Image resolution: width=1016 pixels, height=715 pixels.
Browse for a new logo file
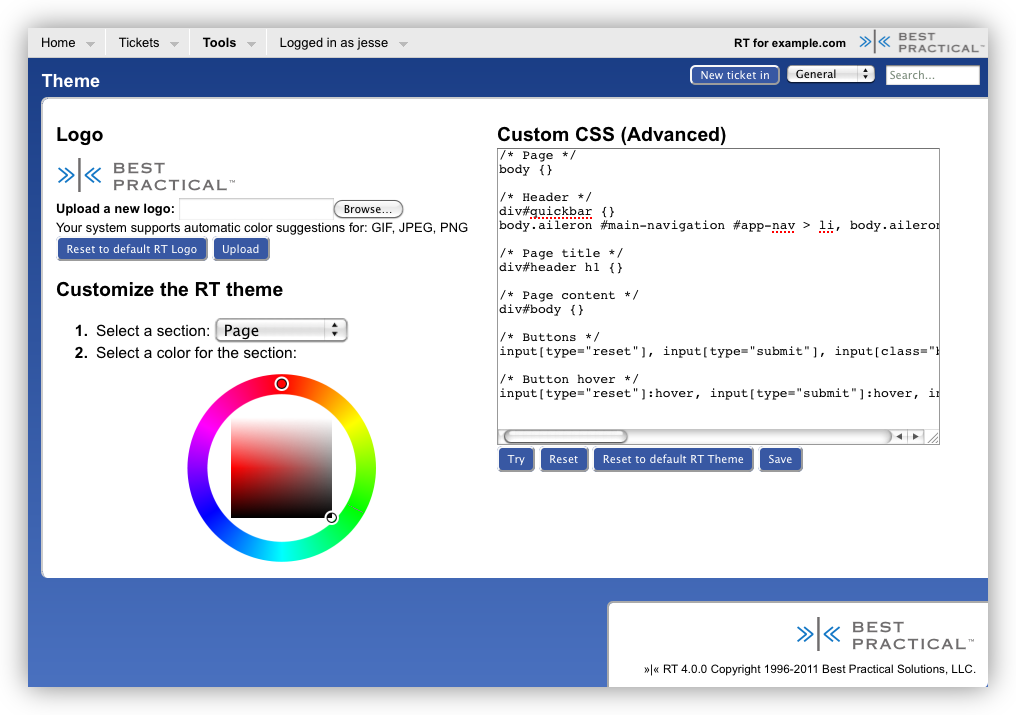point(367,208)
